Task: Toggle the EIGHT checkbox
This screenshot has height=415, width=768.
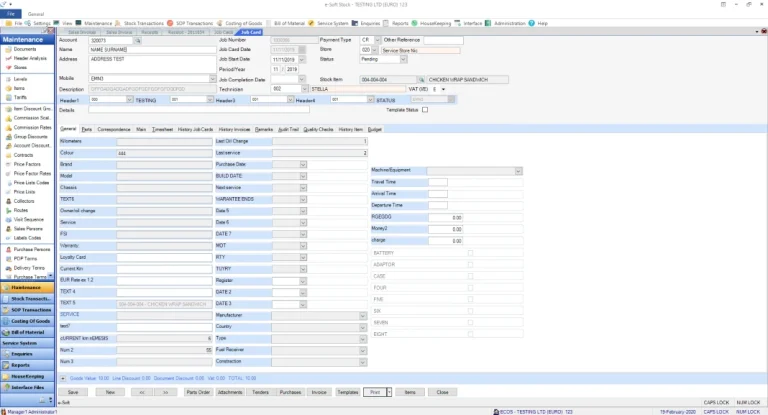Action: pos(470,334)
